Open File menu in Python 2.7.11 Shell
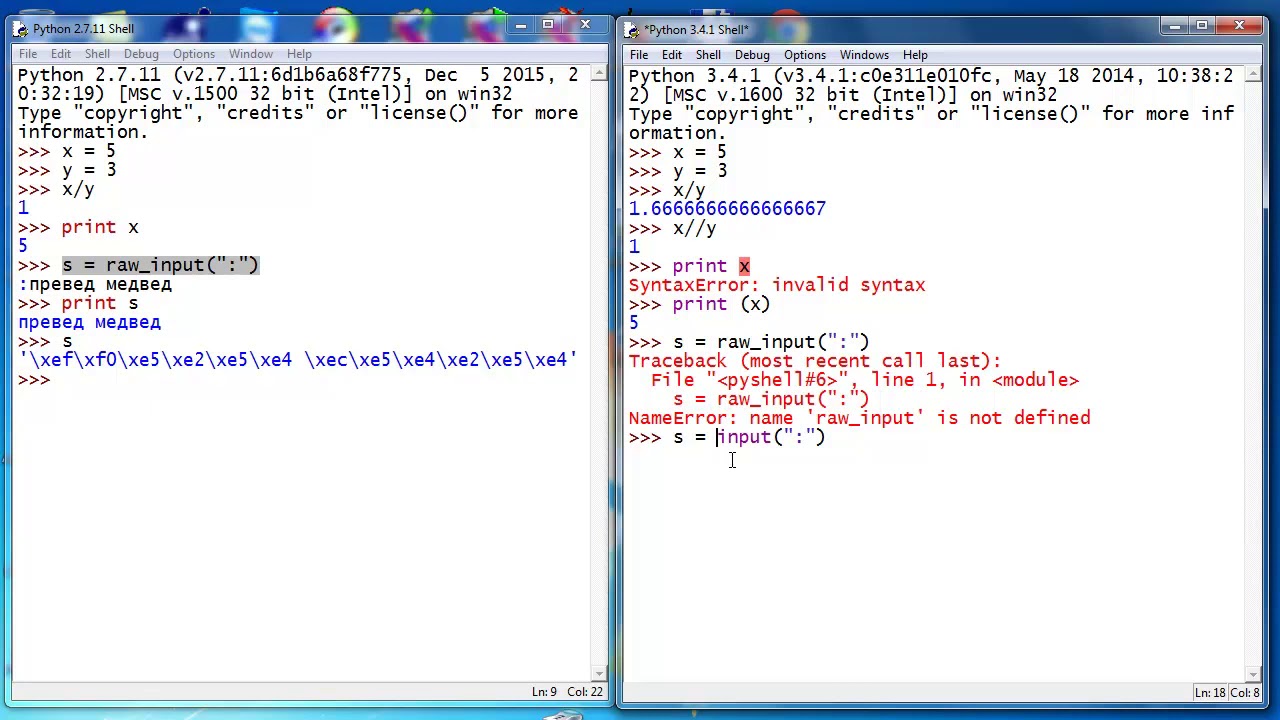Viewport: 1280px width, 720px height. coord(28,54)
